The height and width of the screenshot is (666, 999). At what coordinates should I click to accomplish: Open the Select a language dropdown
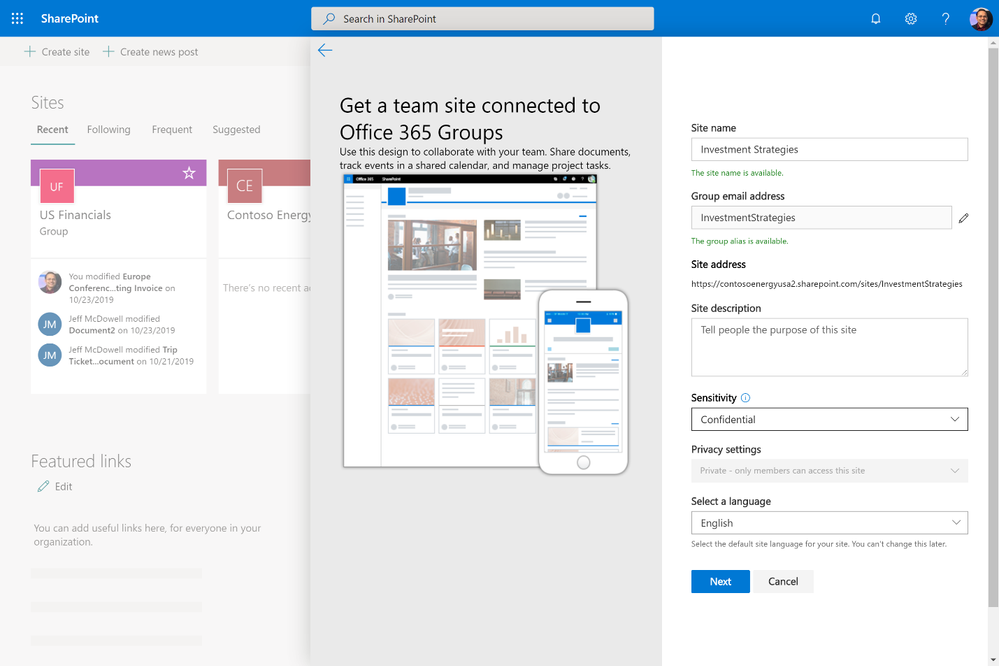pyautogui.click(x=829, y=523)
